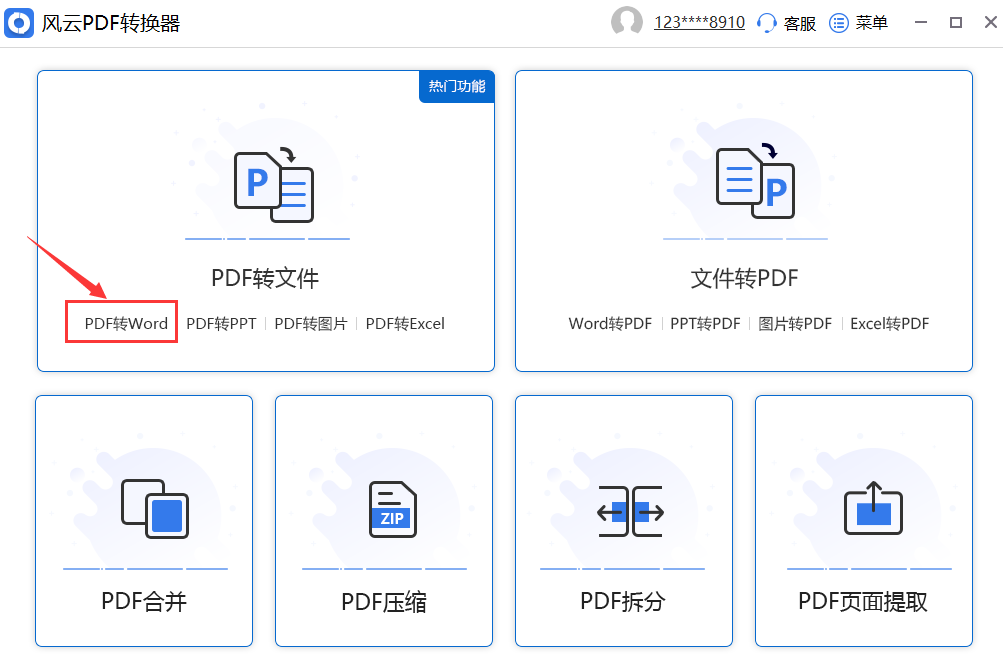Open the PDF合并 label
Image resolution: width=1003 pixels, height=670 pixels.
point(144,602)
